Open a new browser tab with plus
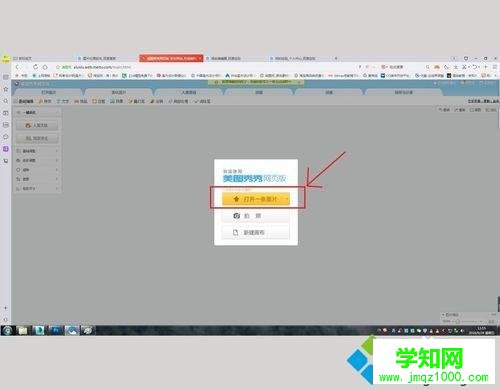Screen dimensions: 500x389 (x=336, y=58)
